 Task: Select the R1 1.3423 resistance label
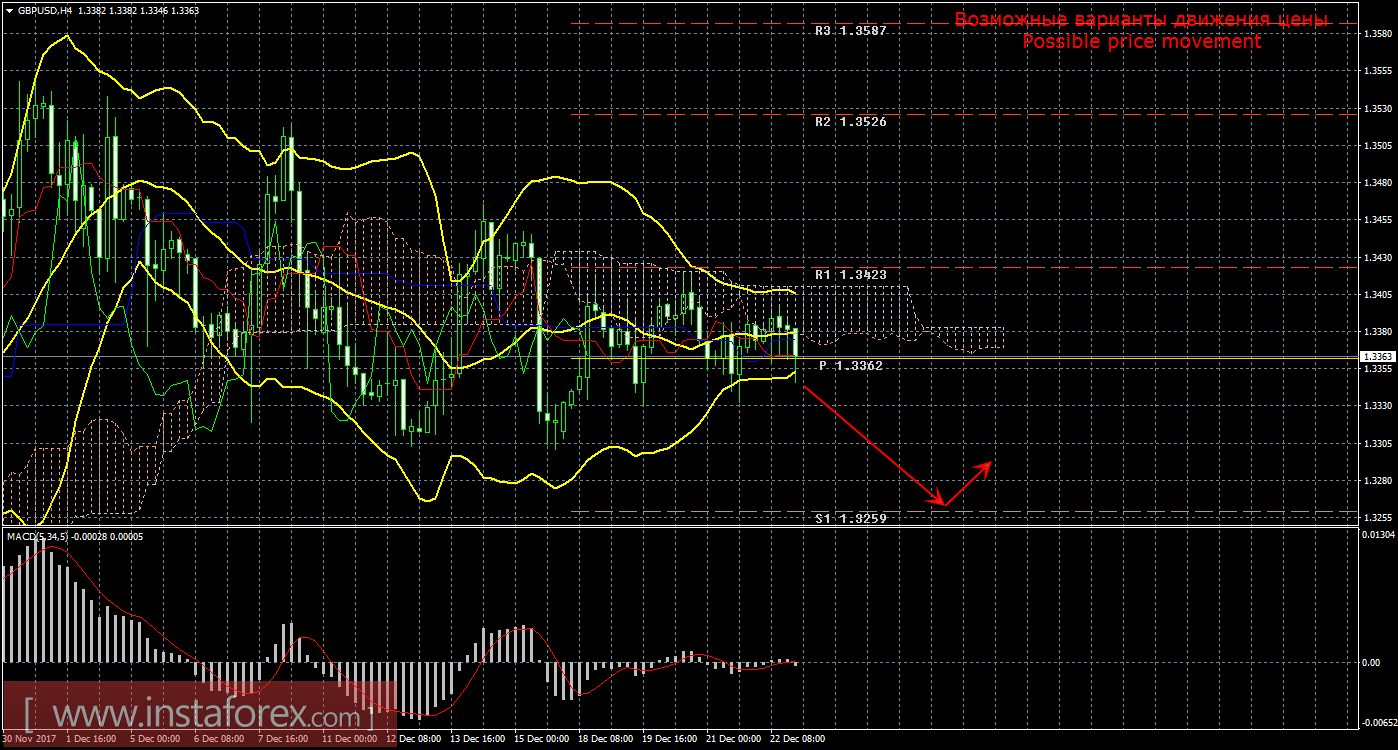[850, 274]
